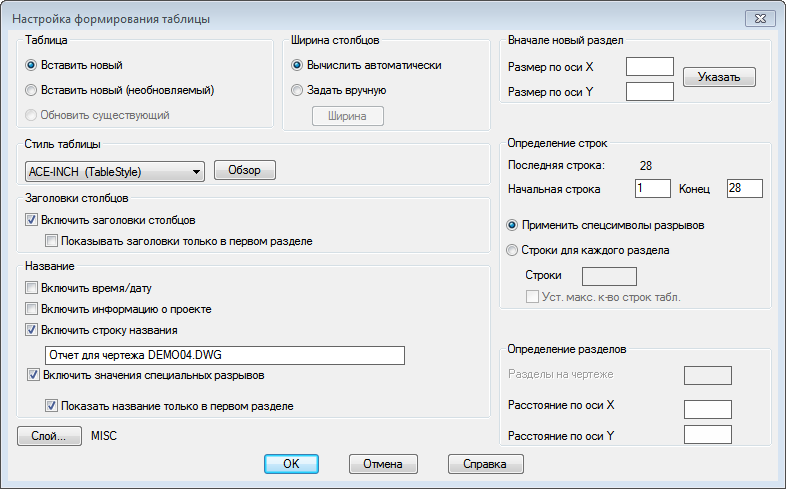
Task: Click the 'Размер по оси X' field
Action: point(649,67)
